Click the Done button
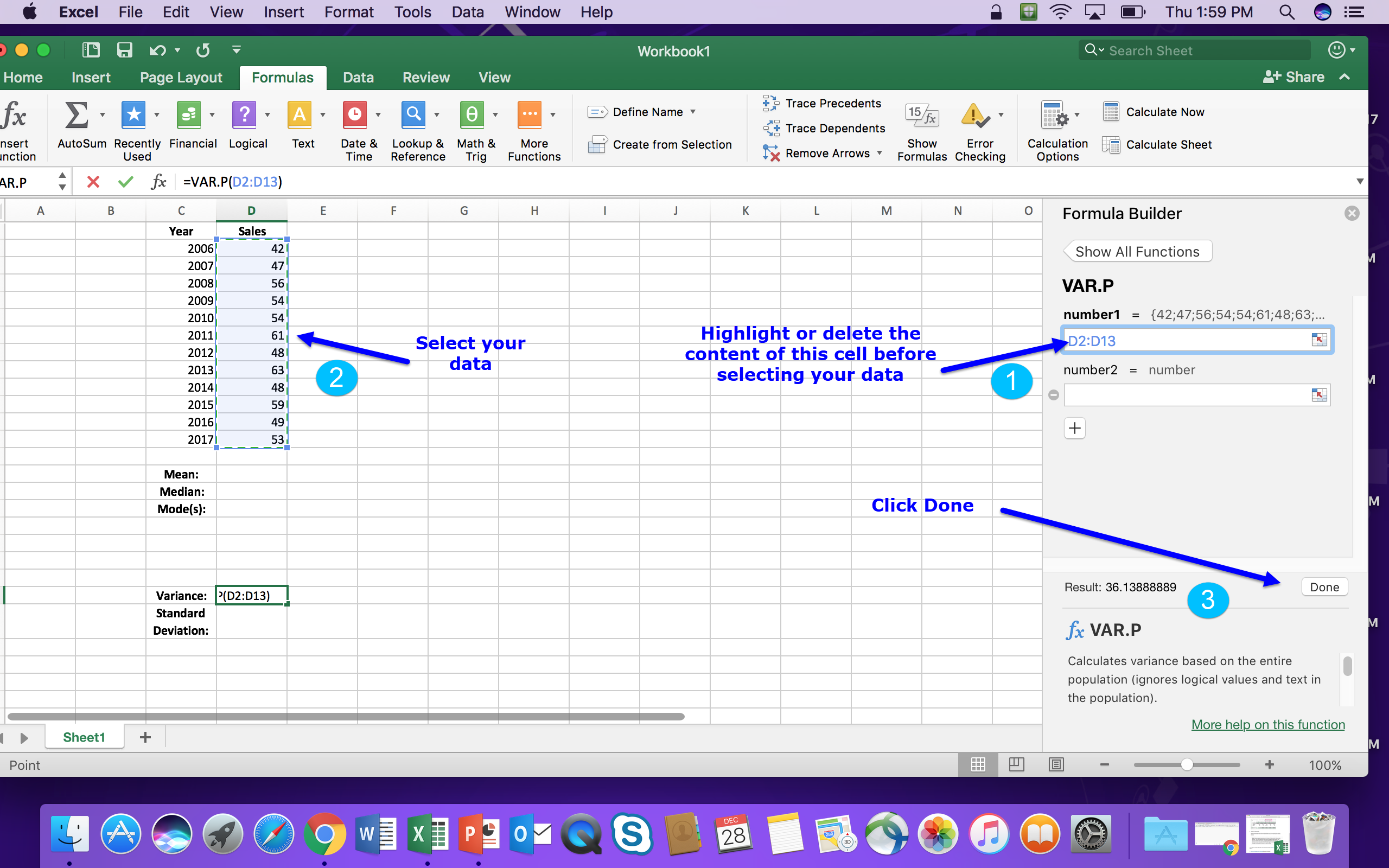The image size is (1389, 868). [1324, 586]
